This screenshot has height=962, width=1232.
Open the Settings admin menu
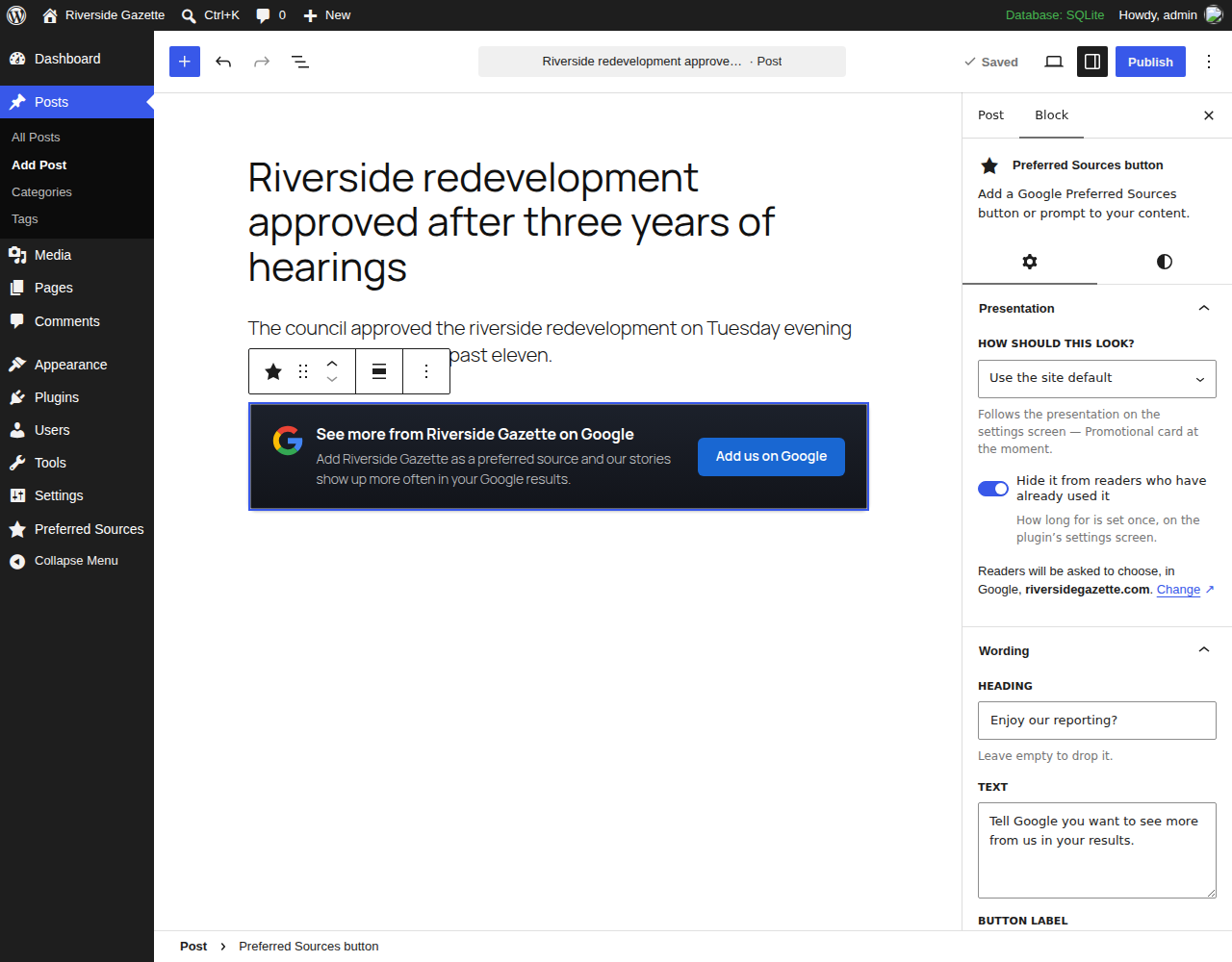click(x=77, y=495)
